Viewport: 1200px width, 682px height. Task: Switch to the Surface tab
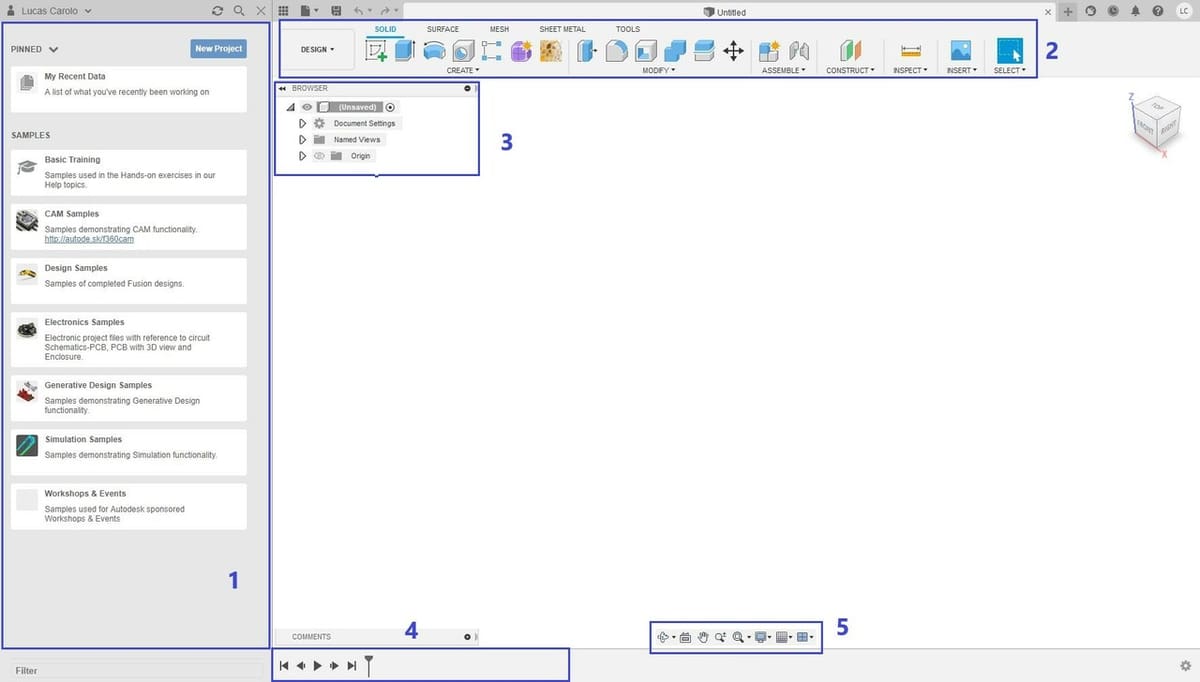(443, 29)
